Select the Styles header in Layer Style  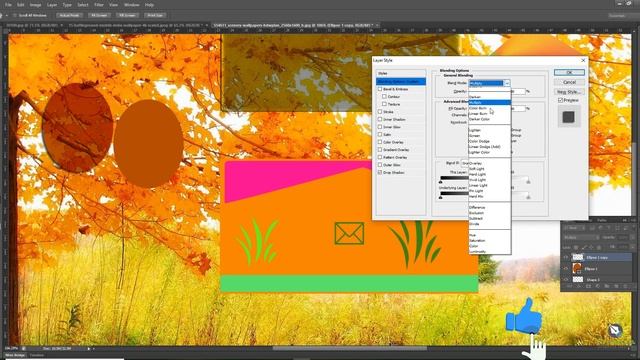pos(401,73)
